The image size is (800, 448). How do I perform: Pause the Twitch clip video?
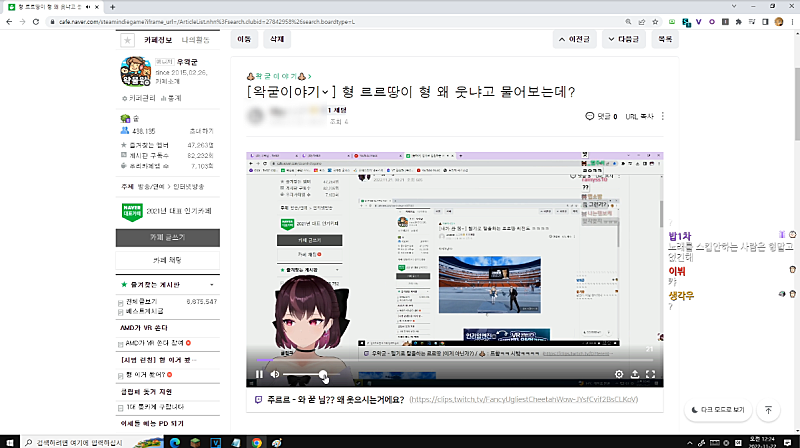click(x=259, y=374)
